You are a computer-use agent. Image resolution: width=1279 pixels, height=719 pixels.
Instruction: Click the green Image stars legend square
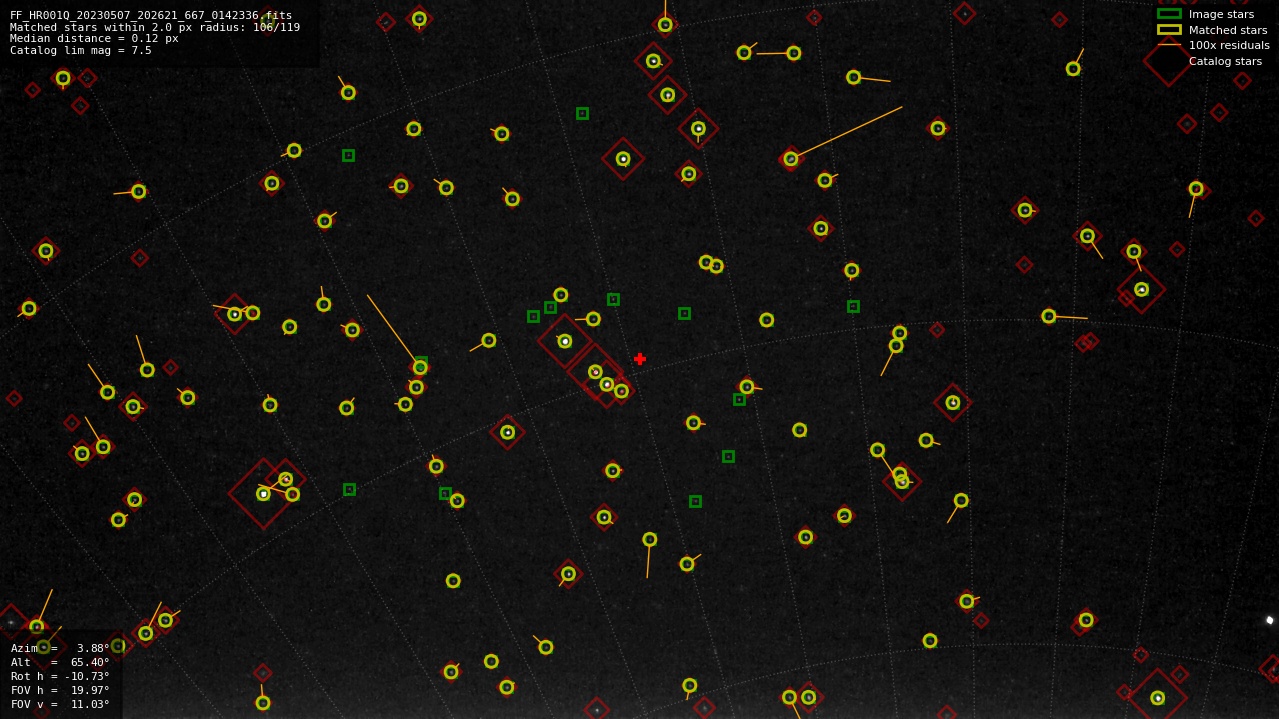(1169, 14)
